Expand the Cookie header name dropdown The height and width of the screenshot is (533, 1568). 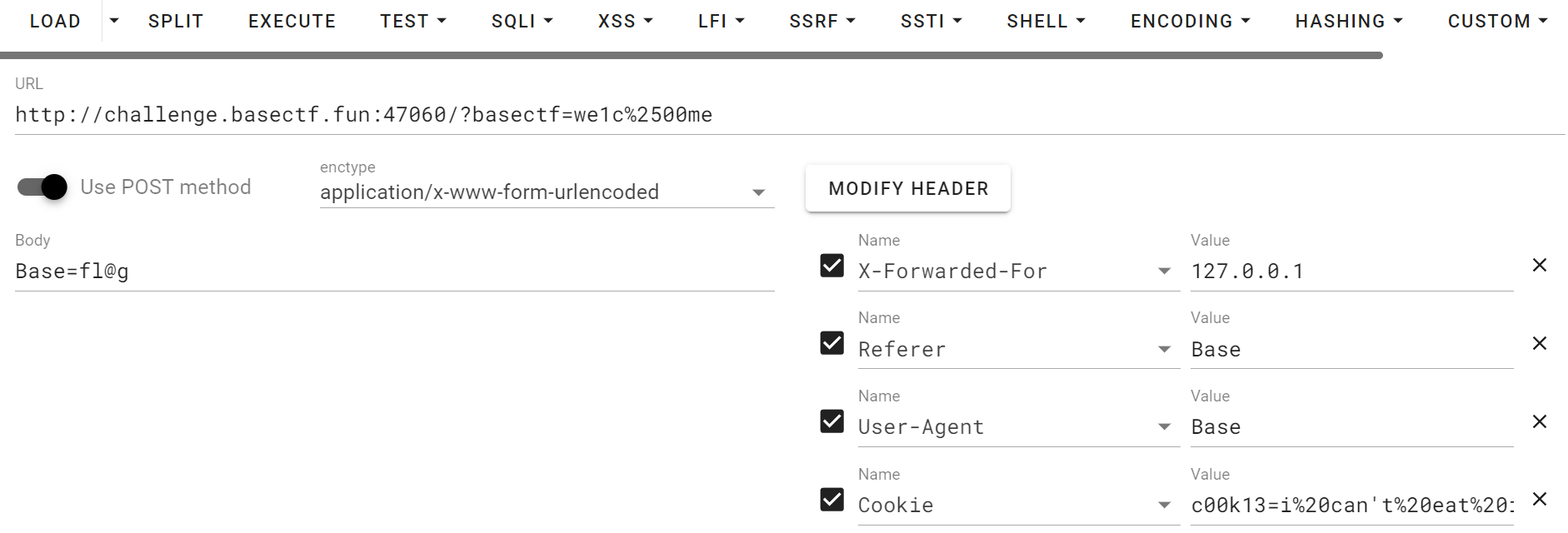point(1164,506)
